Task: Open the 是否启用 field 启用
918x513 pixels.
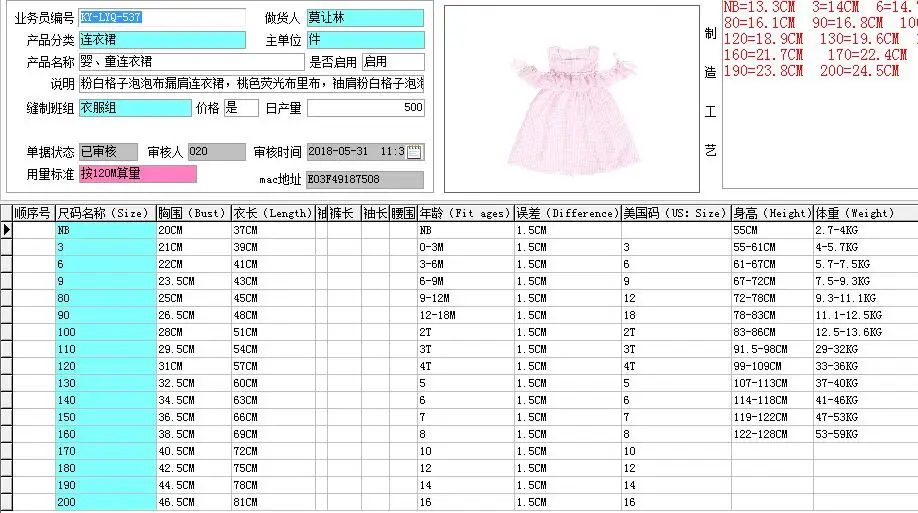Action: coord(393,61)
